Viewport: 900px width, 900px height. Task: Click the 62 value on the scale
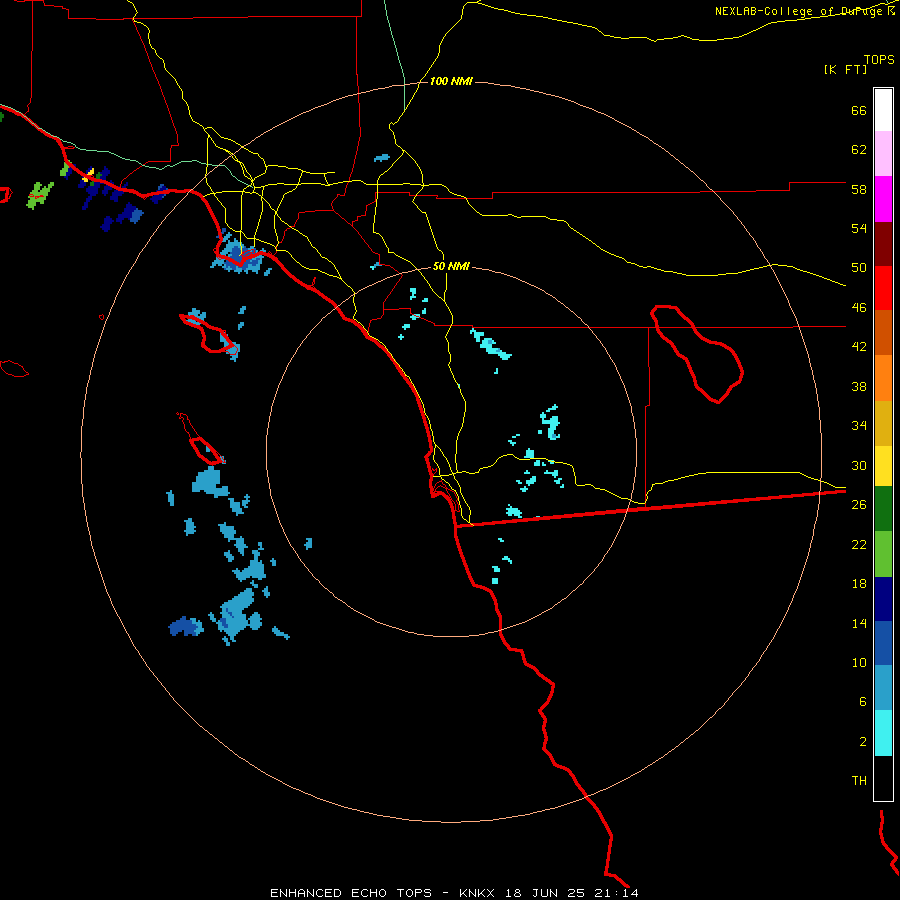click(859, 150)
